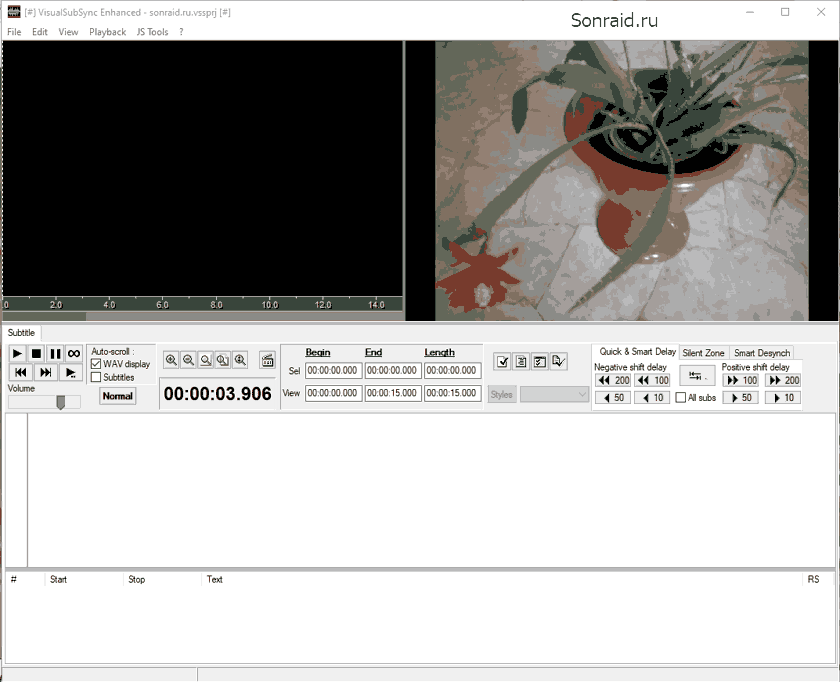Screen dimensions: 840x682
Task: Shift delay positive 200 button
Action: click(x=783, y=380)
